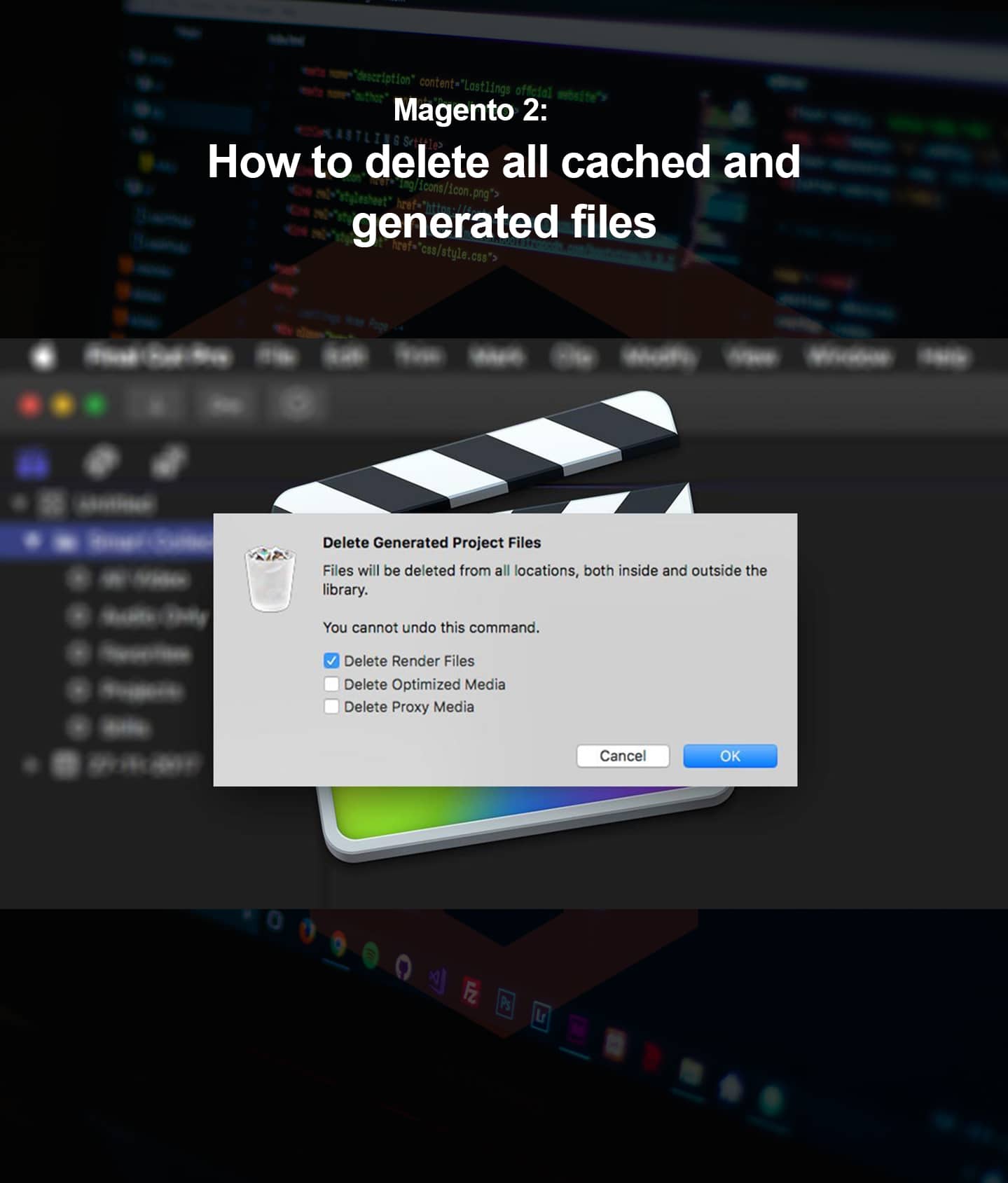Uncheck the Delete Render Files checkbox

[331, 660]
